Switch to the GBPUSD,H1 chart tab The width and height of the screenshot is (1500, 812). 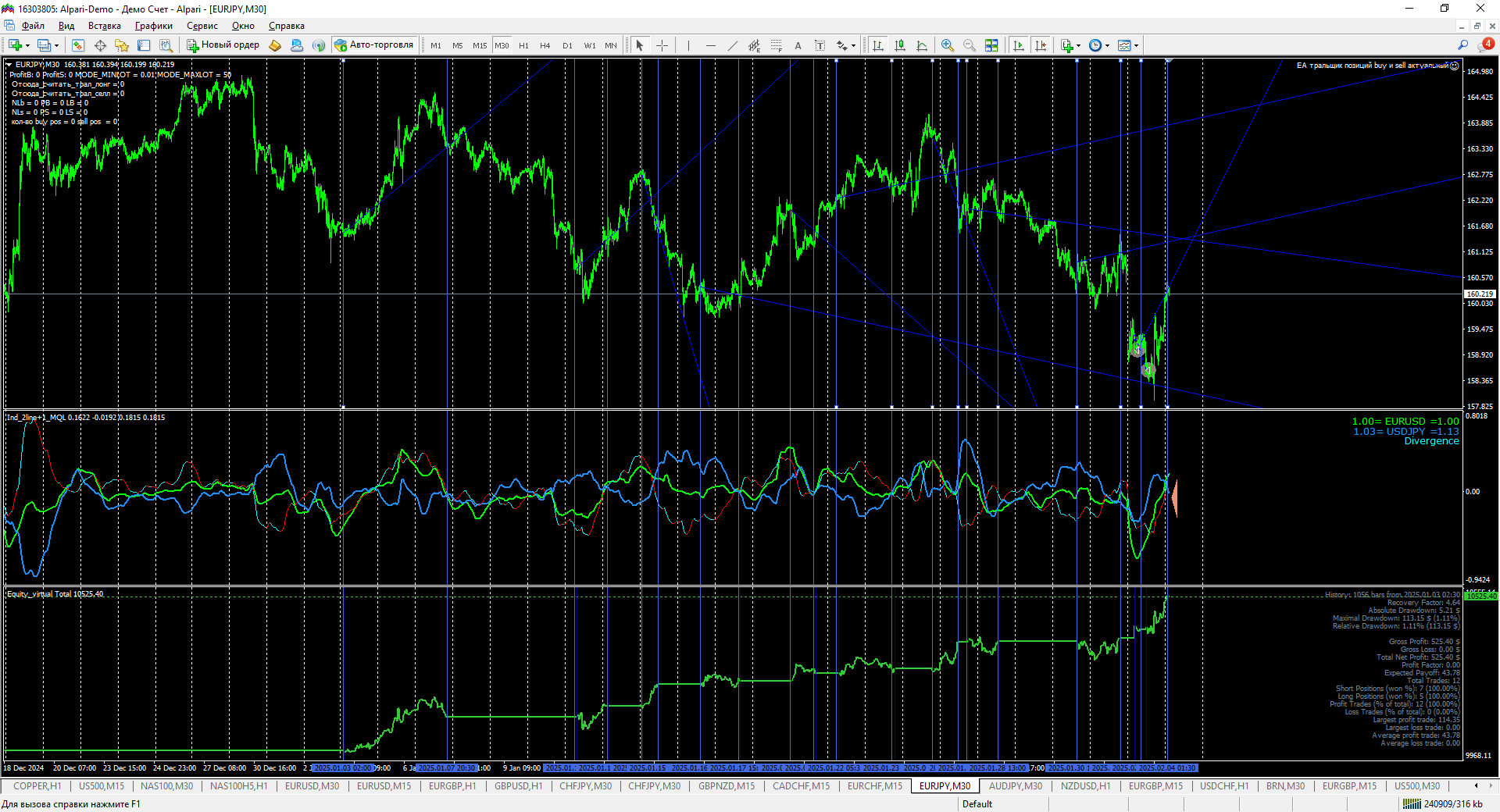point(518,786)
